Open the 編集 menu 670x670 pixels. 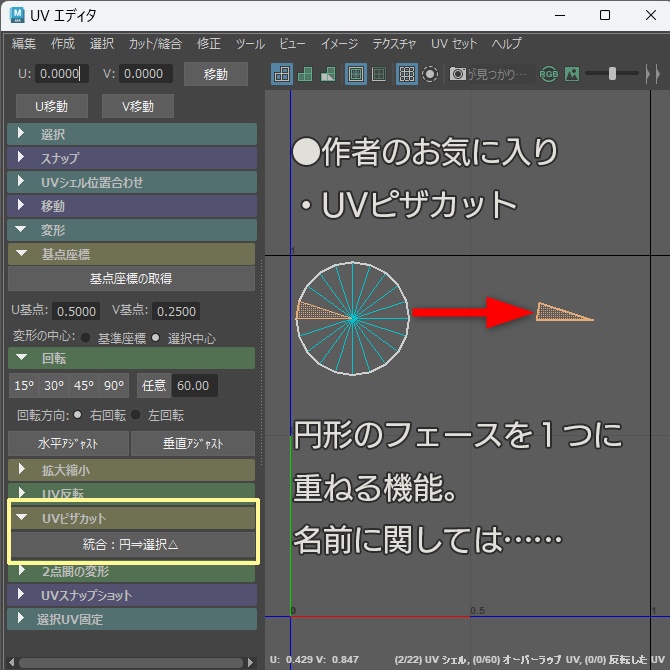point(24,43)
